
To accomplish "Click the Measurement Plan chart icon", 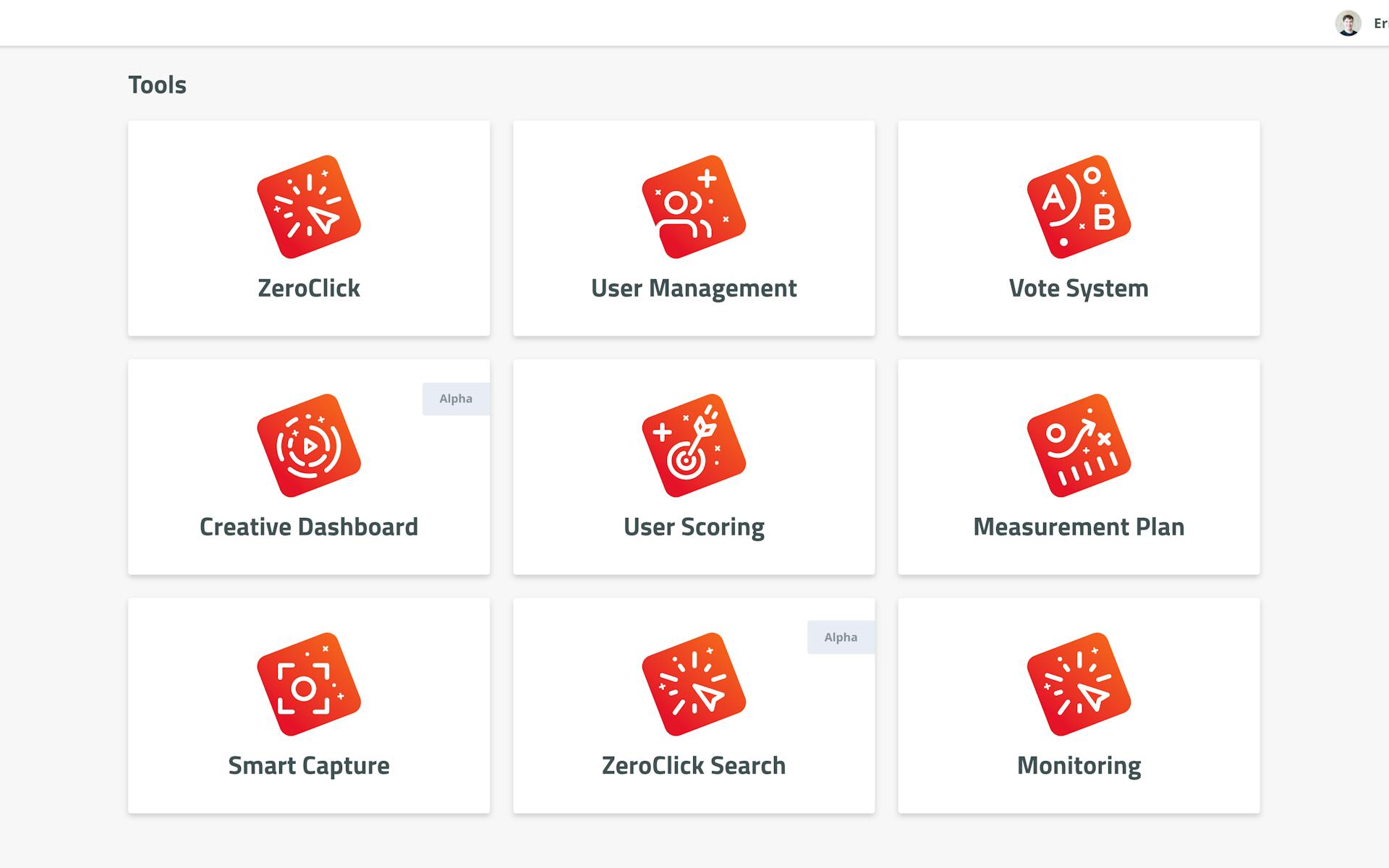I will click(x=1079, y=446).
